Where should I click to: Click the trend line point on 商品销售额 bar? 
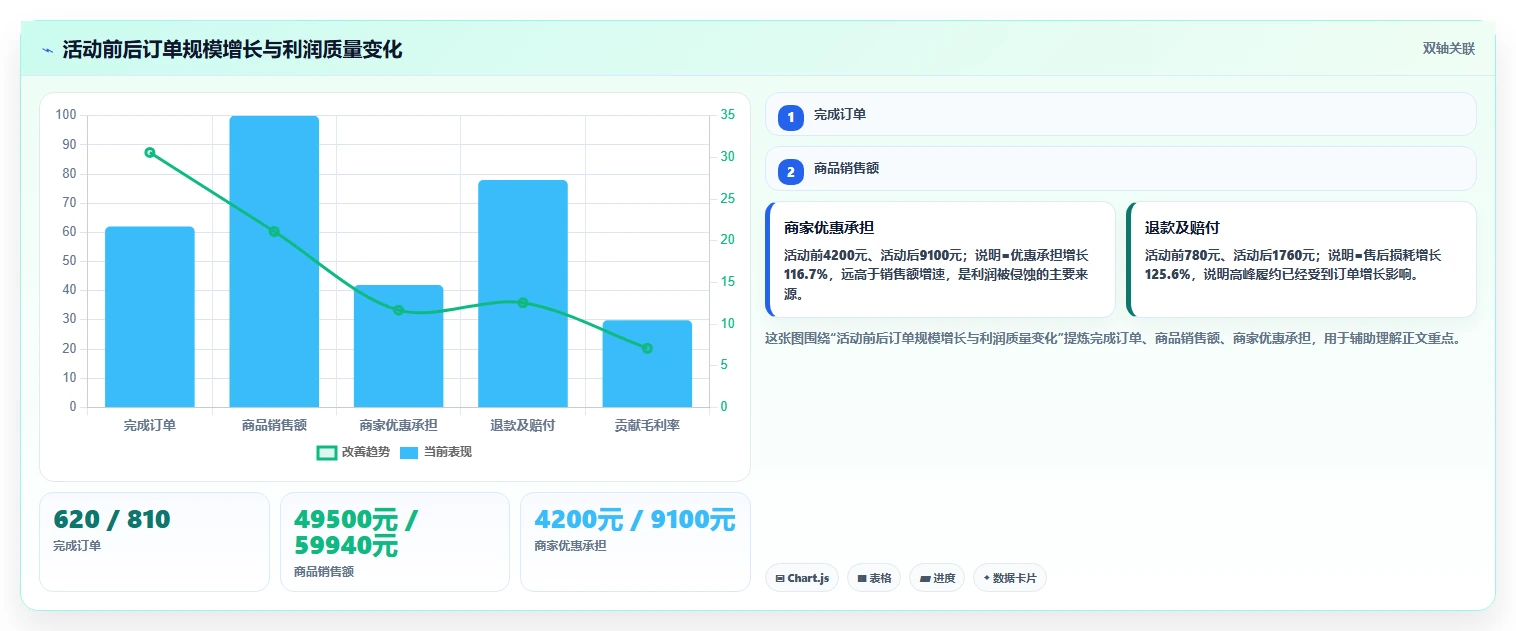click(274, 232)
